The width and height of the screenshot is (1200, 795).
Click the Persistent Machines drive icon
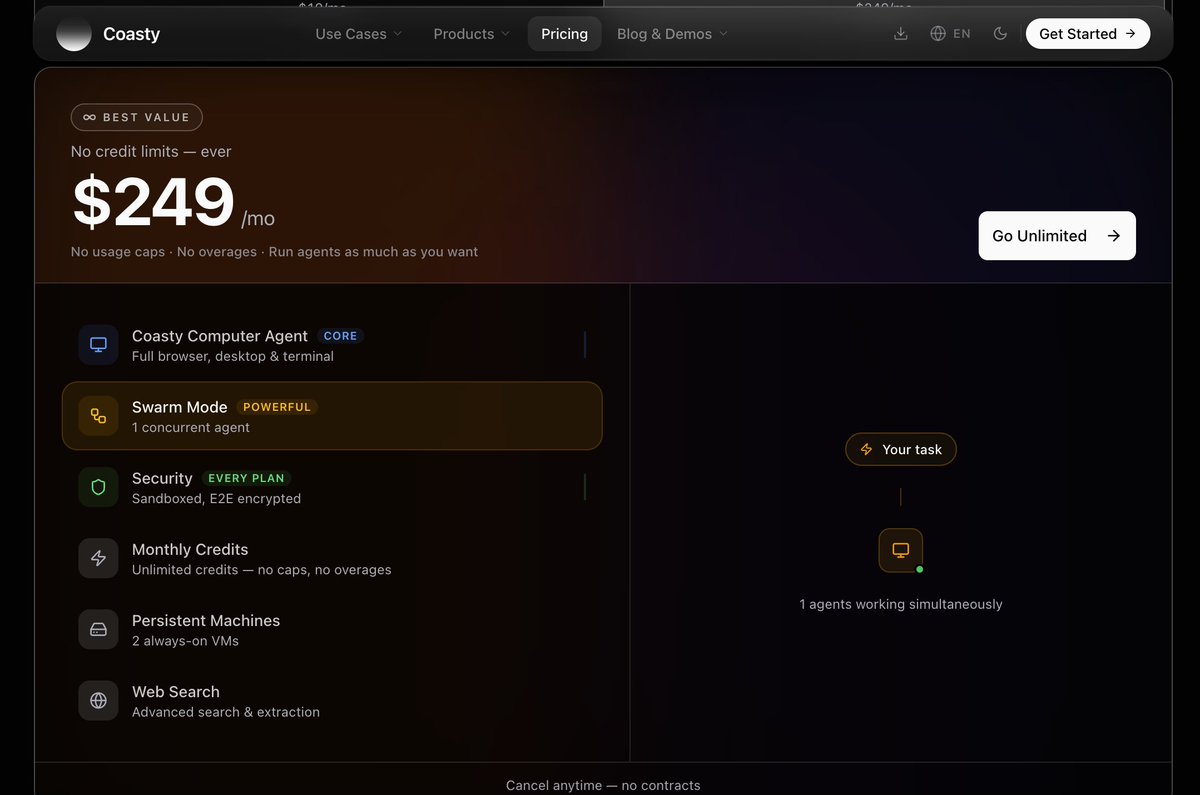click(x=98, y=630)
